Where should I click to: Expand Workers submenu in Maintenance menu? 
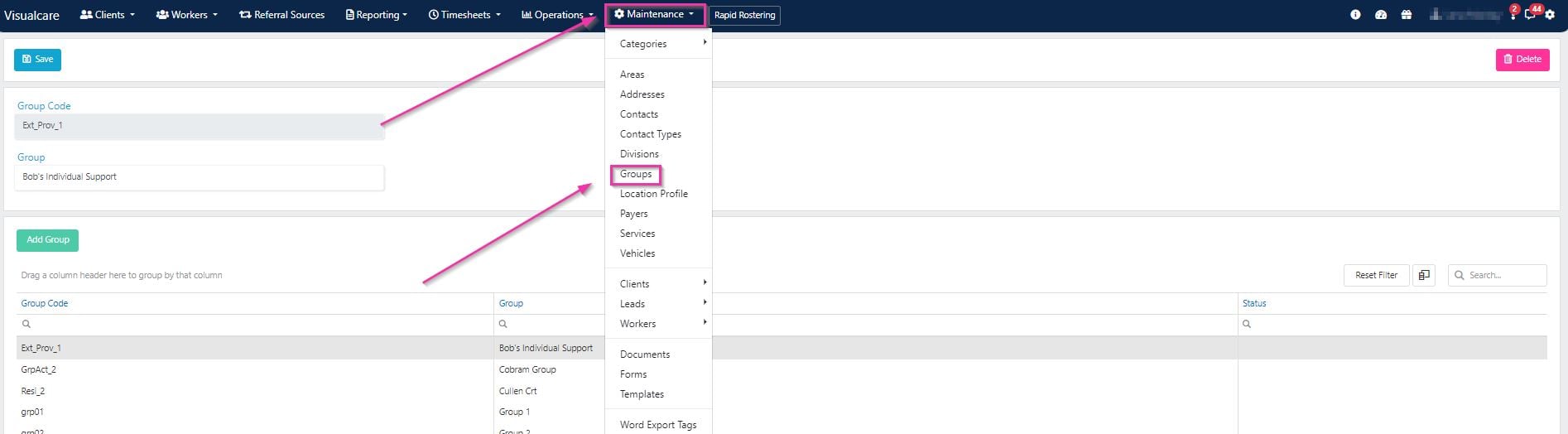[x=658, y=324]
